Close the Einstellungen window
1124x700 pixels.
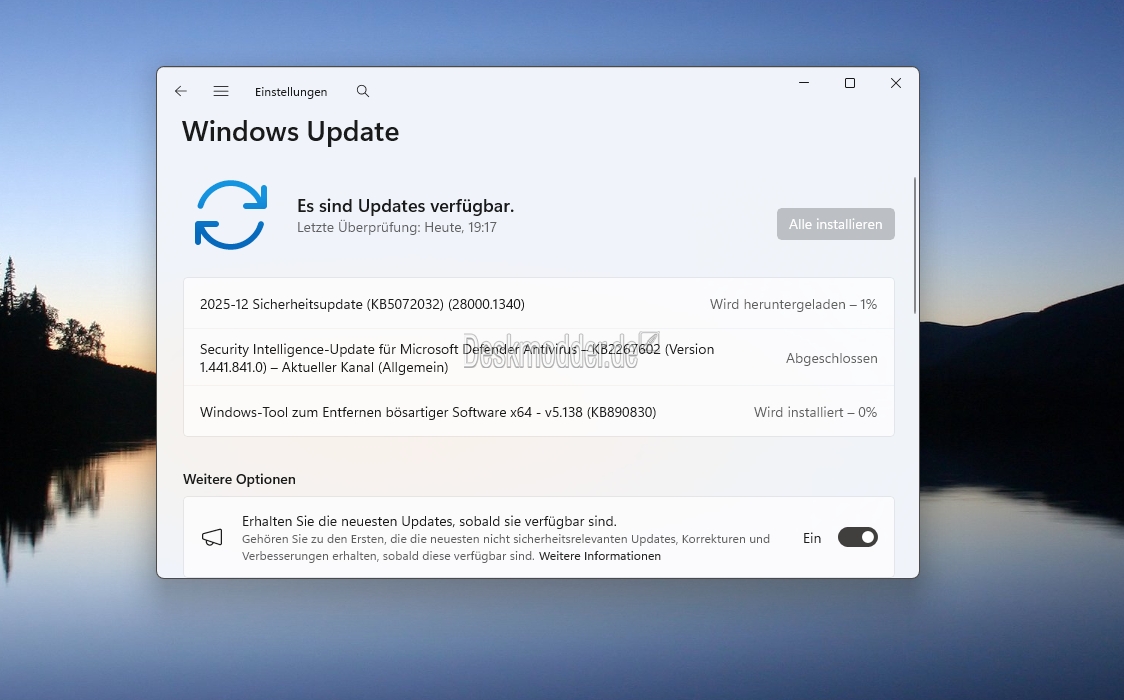(896, 83)
